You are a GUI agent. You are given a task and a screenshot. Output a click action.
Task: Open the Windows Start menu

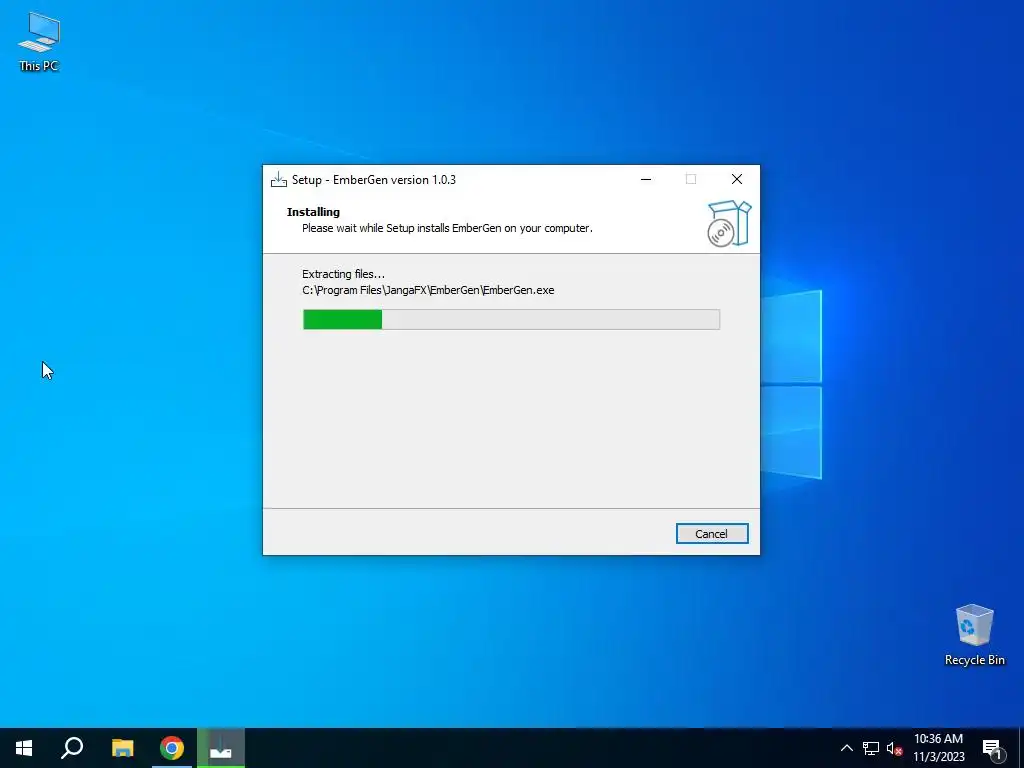(x=24, y=748)
